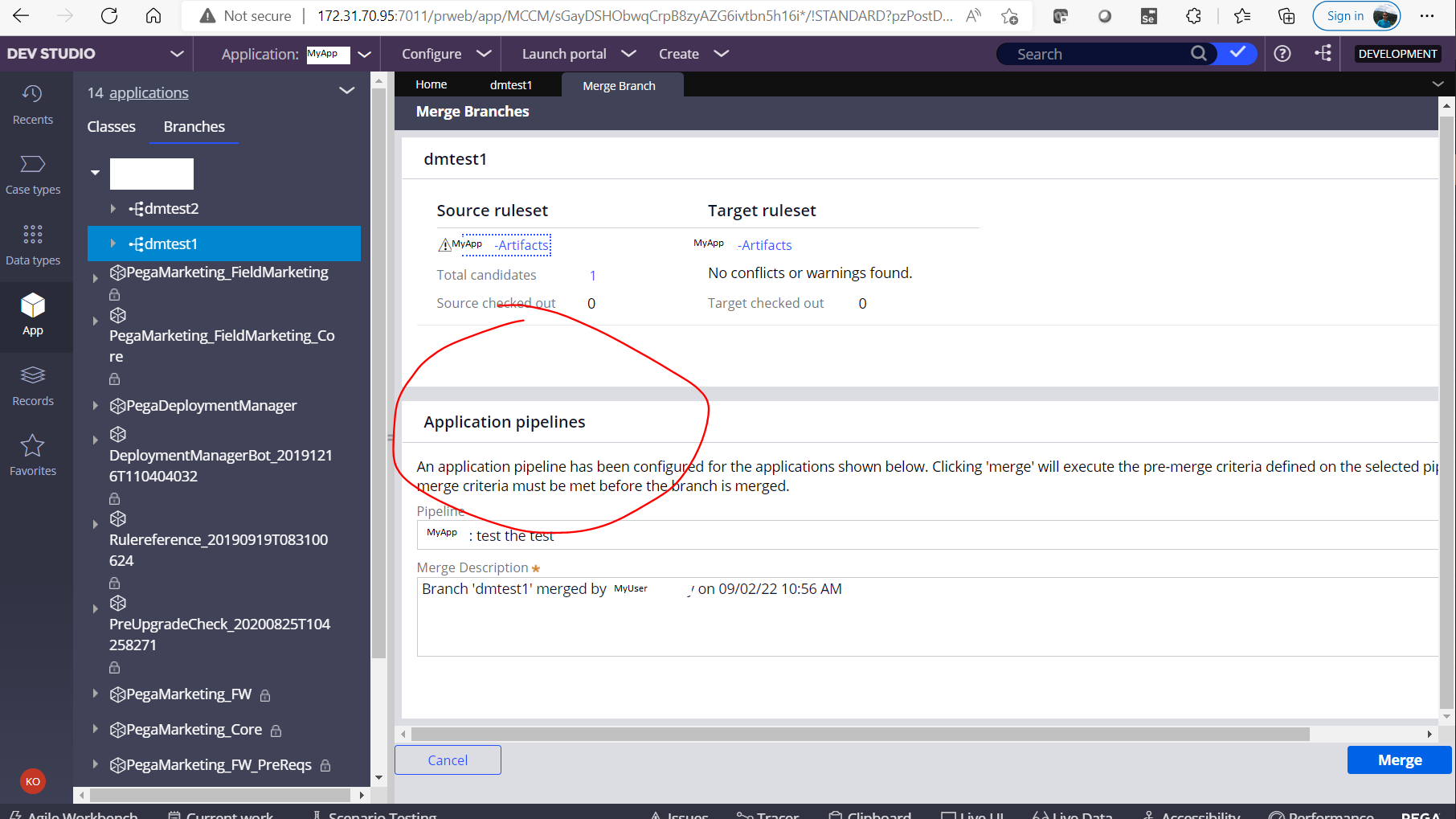
Task: Open the Artifacts link under Source ruleset
Action: click(x=521, y=245)
